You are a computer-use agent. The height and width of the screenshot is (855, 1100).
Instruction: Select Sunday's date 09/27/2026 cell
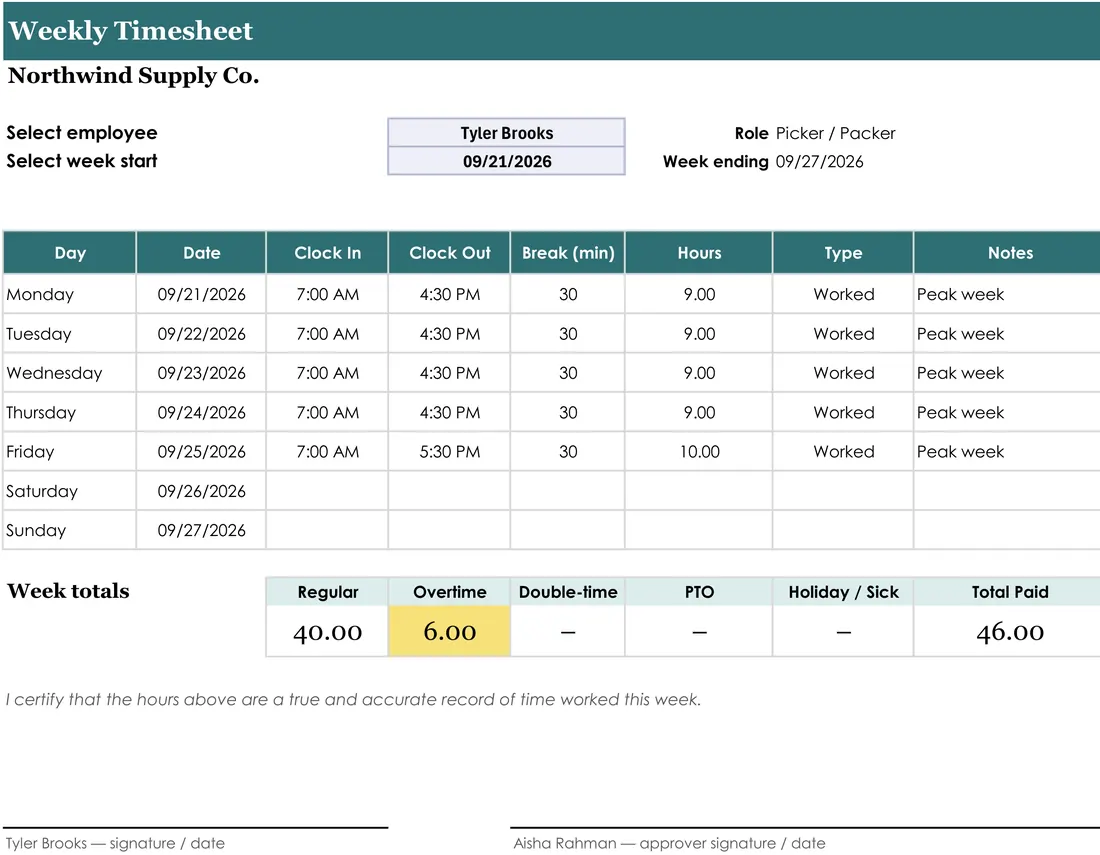click(201, 530)
